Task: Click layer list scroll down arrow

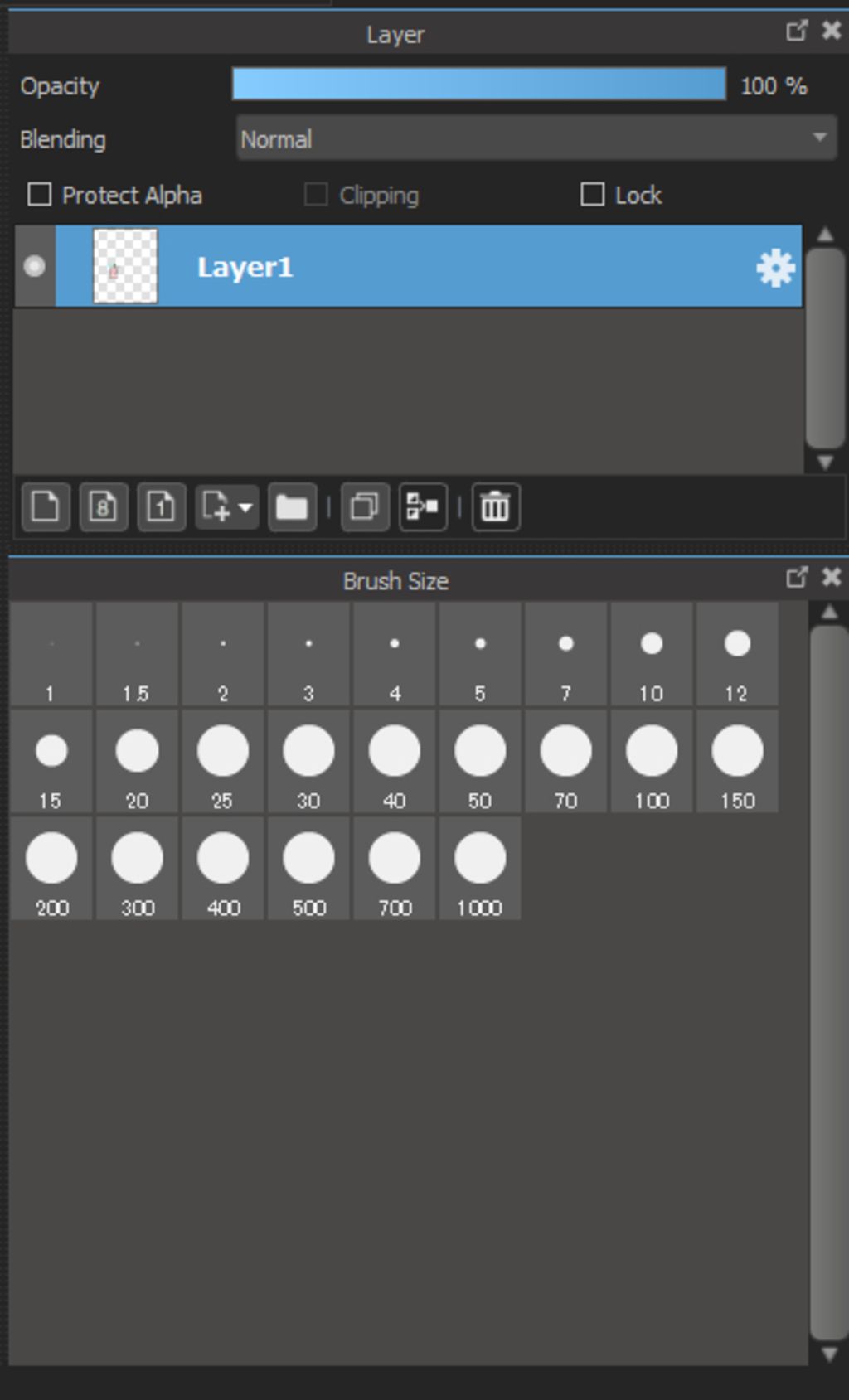Action: pyautogui.click(x=825, y=462)
